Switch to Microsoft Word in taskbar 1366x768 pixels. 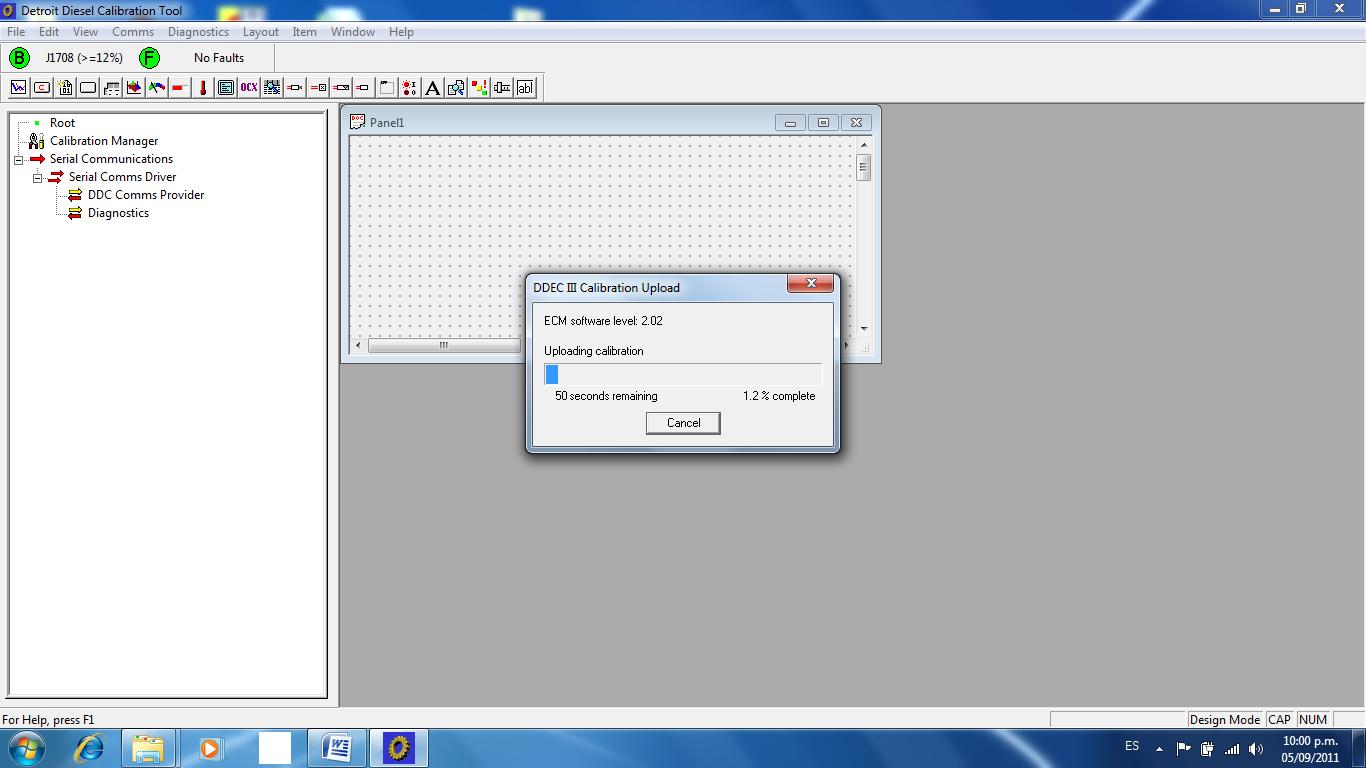click(337, 748)
